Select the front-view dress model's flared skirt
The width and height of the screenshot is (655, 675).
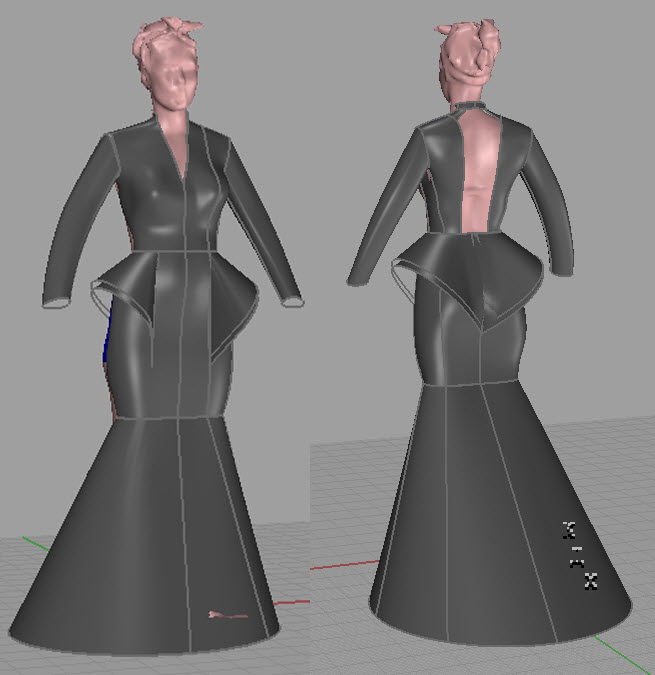[144, 534]
